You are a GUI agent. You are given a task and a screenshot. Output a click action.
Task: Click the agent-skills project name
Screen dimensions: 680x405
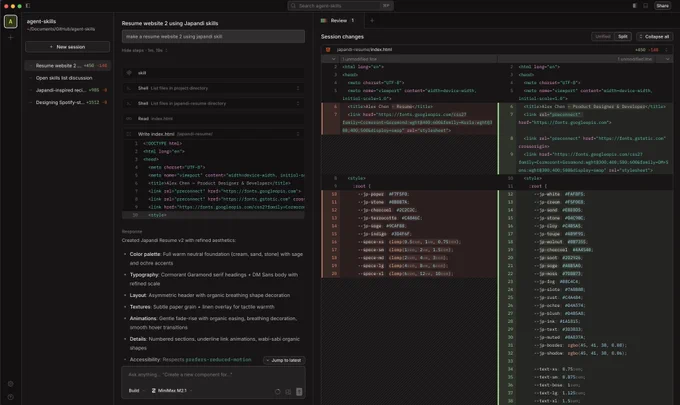[42, 21]
